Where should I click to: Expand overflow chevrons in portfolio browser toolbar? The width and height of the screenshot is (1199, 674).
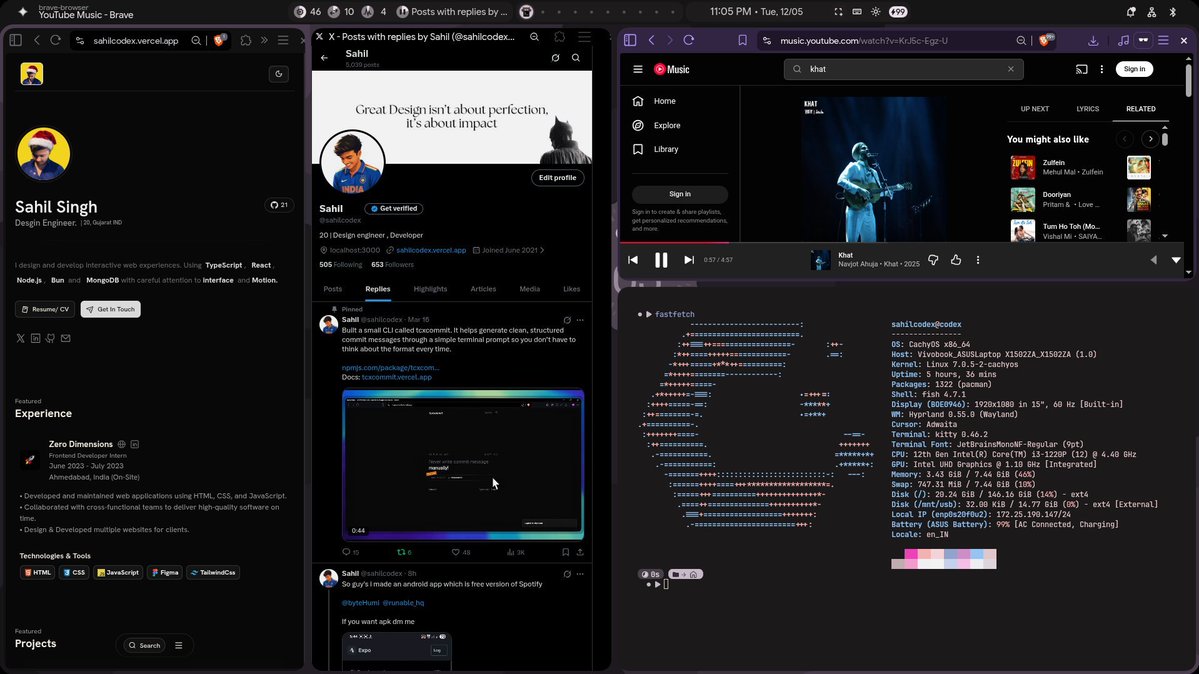[265, 41]
